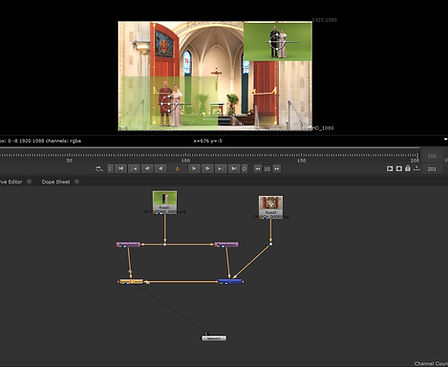The height and width of the screenshot is (367, 448).
Task: Click the frame range field above 201
Action: (432, 156)
